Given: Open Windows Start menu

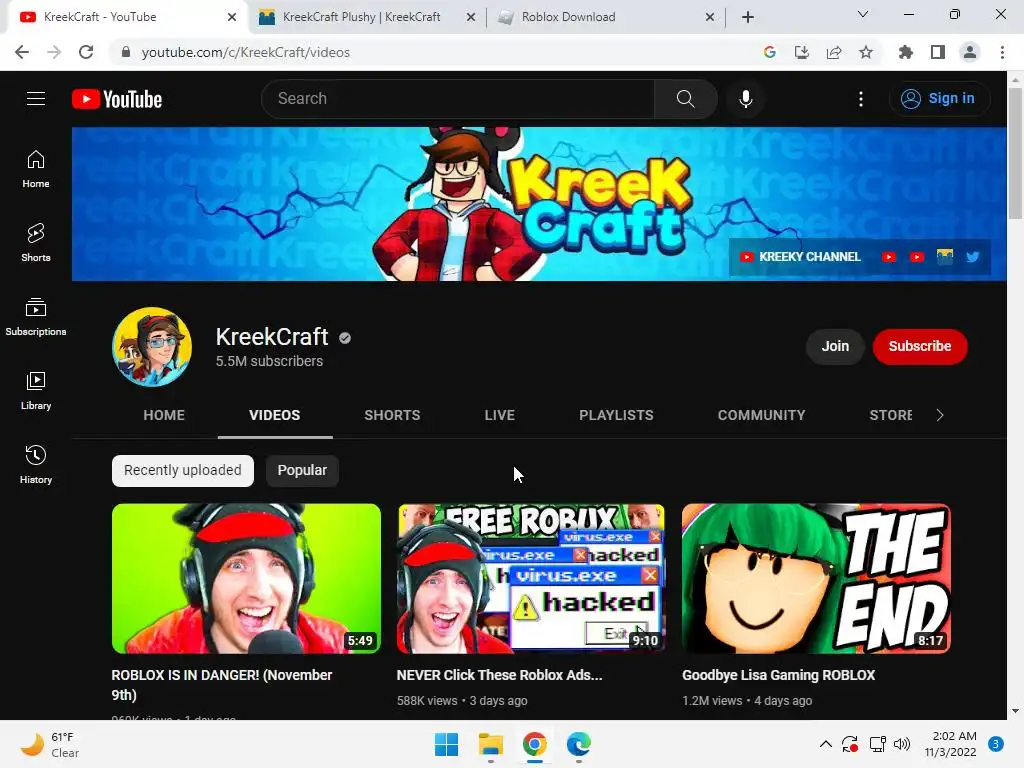Looking at the screenshot, I should pos(447,744).
